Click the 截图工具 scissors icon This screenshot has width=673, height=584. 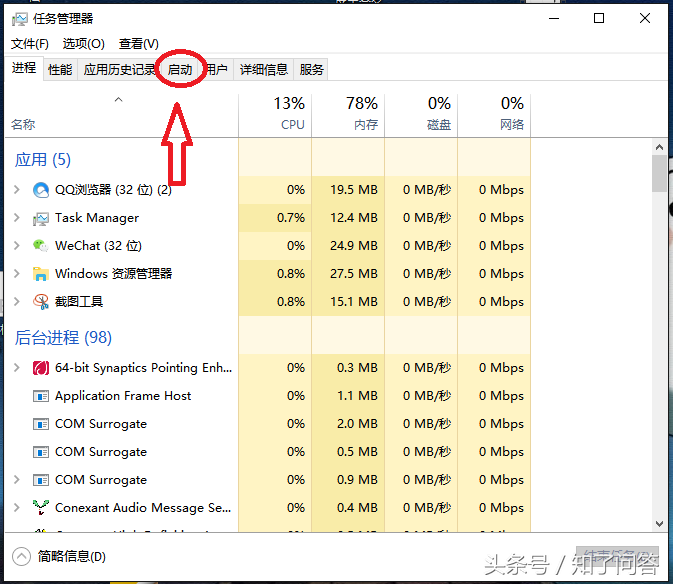(41, 302)
